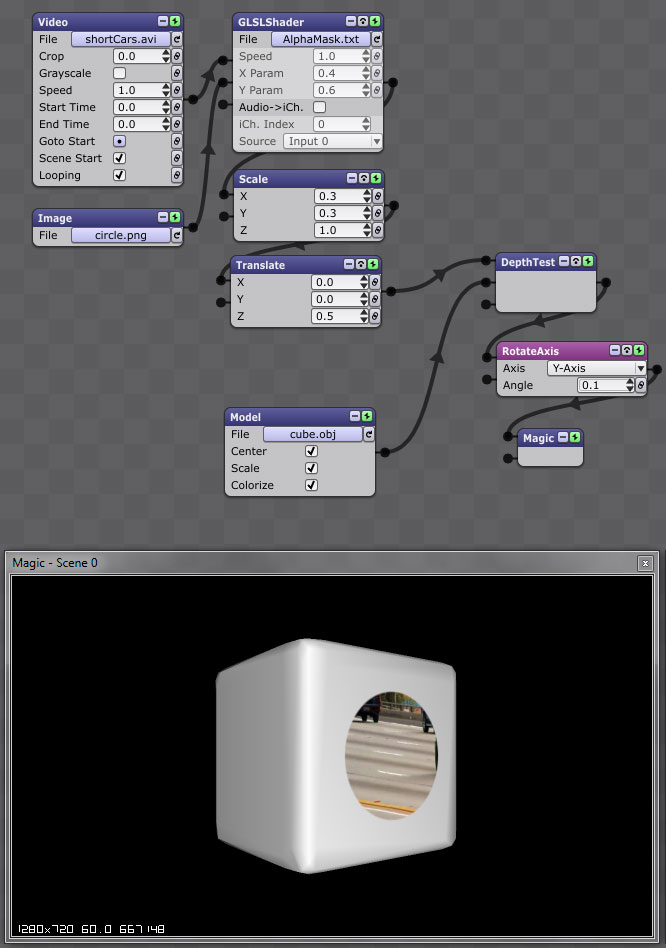Viewport: 666px width, 948px height.
Task: Click the bypass icon on the Scale module
Action: point(364,178)
